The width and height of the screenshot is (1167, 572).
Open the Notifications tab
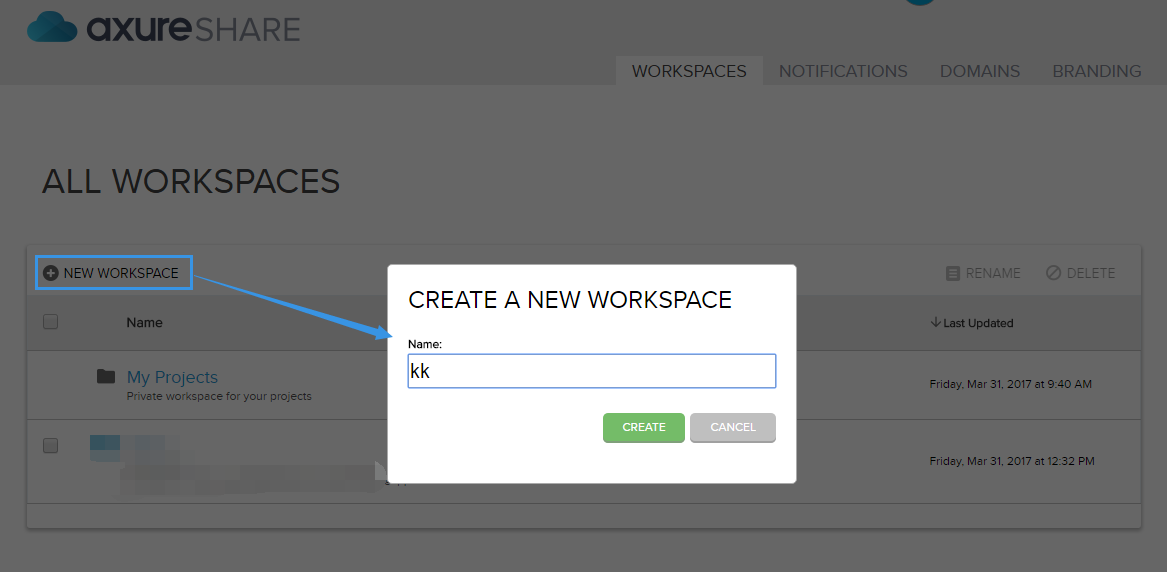pos(843,71)
